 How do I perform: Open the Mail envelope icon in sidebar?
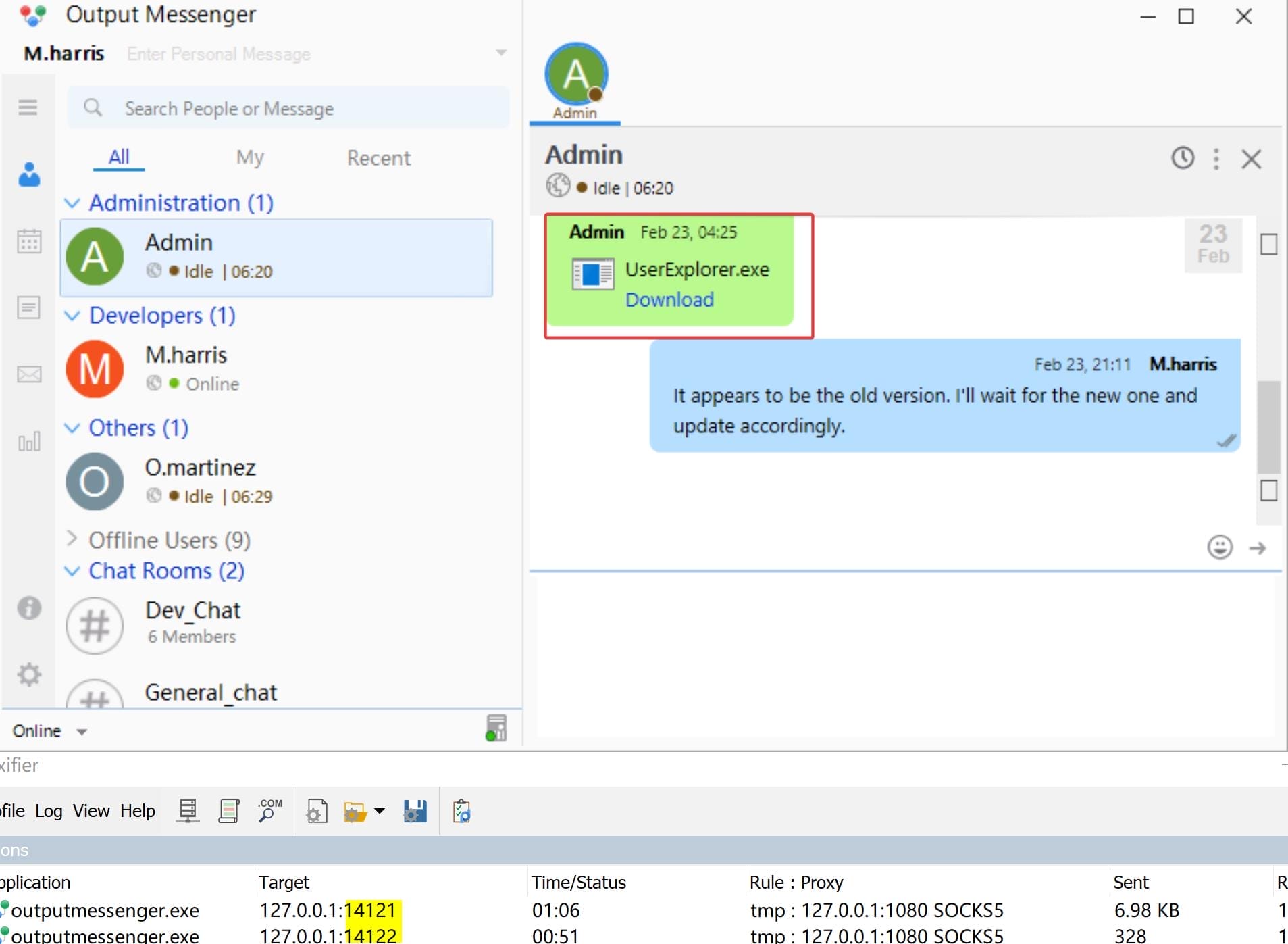[29, 374]
